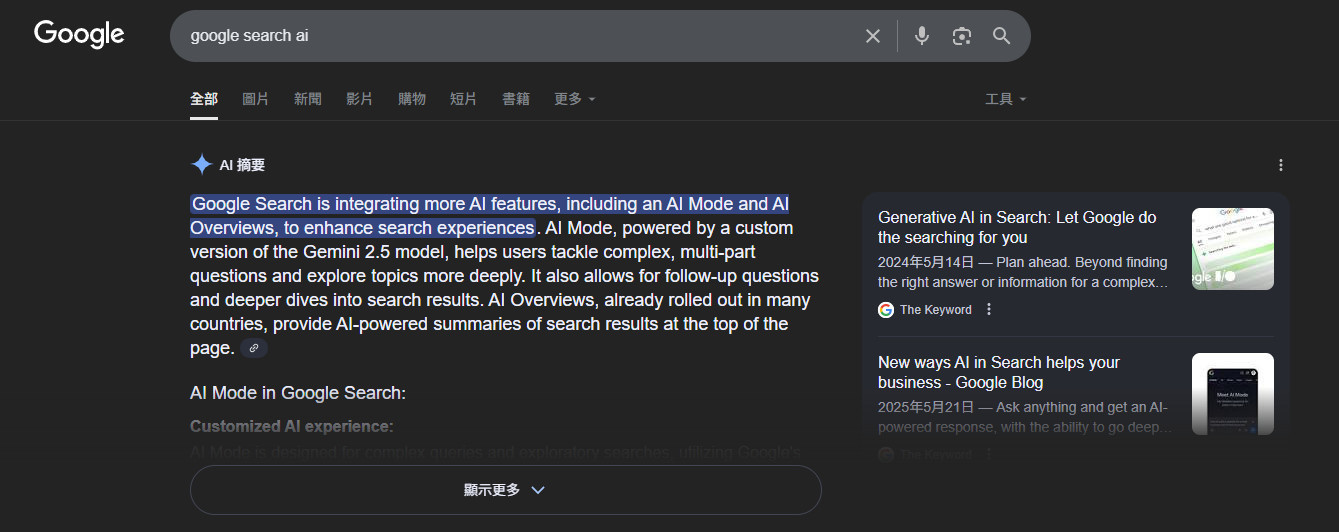Image resolution: width=1339 pixels, height=532 pixels.
Task: Clear the search box with the X icon
Action: click(x=873, y=36)
